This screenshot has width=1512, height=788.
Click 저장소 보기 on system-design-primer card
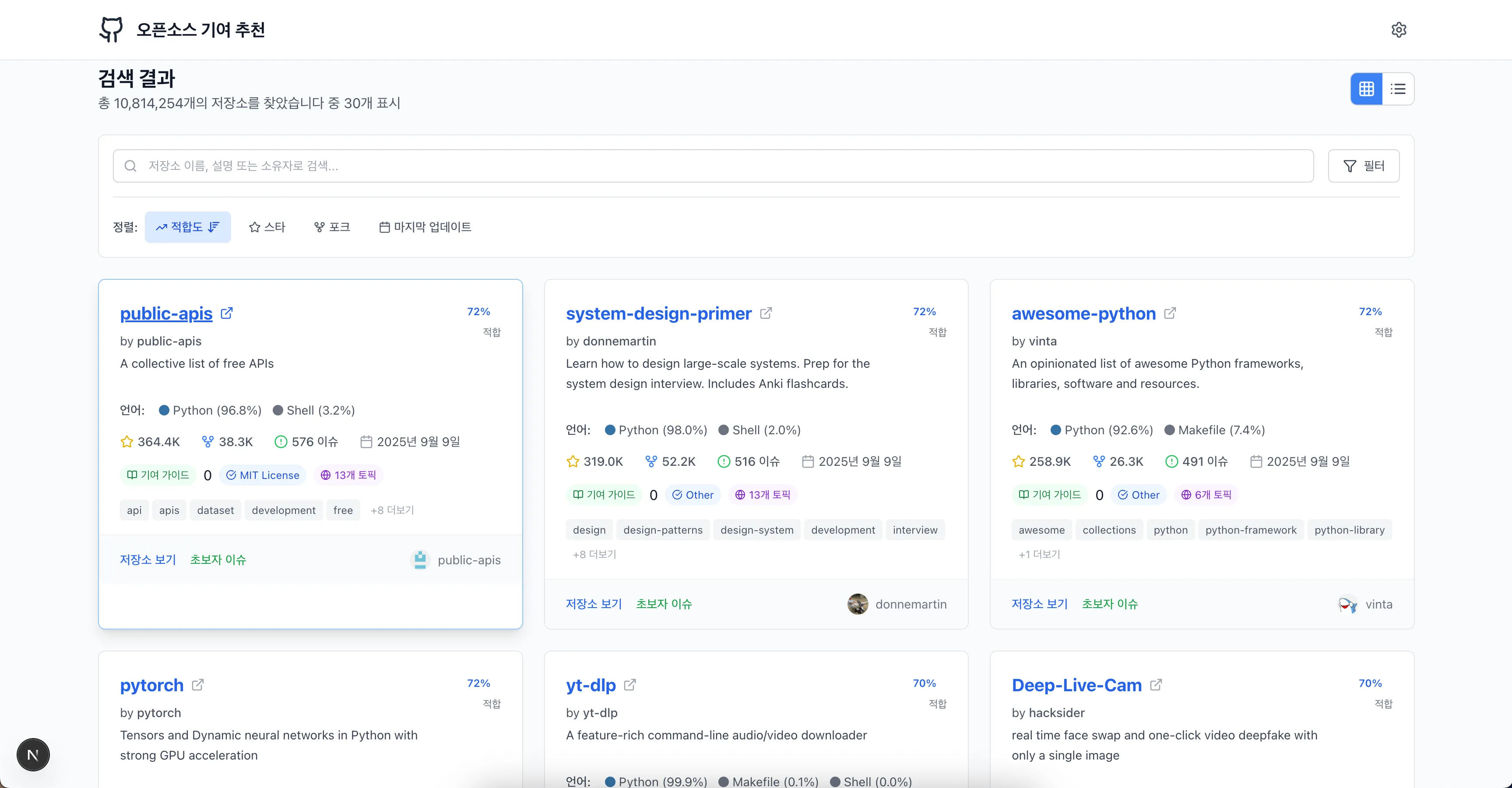pos(594,604)
